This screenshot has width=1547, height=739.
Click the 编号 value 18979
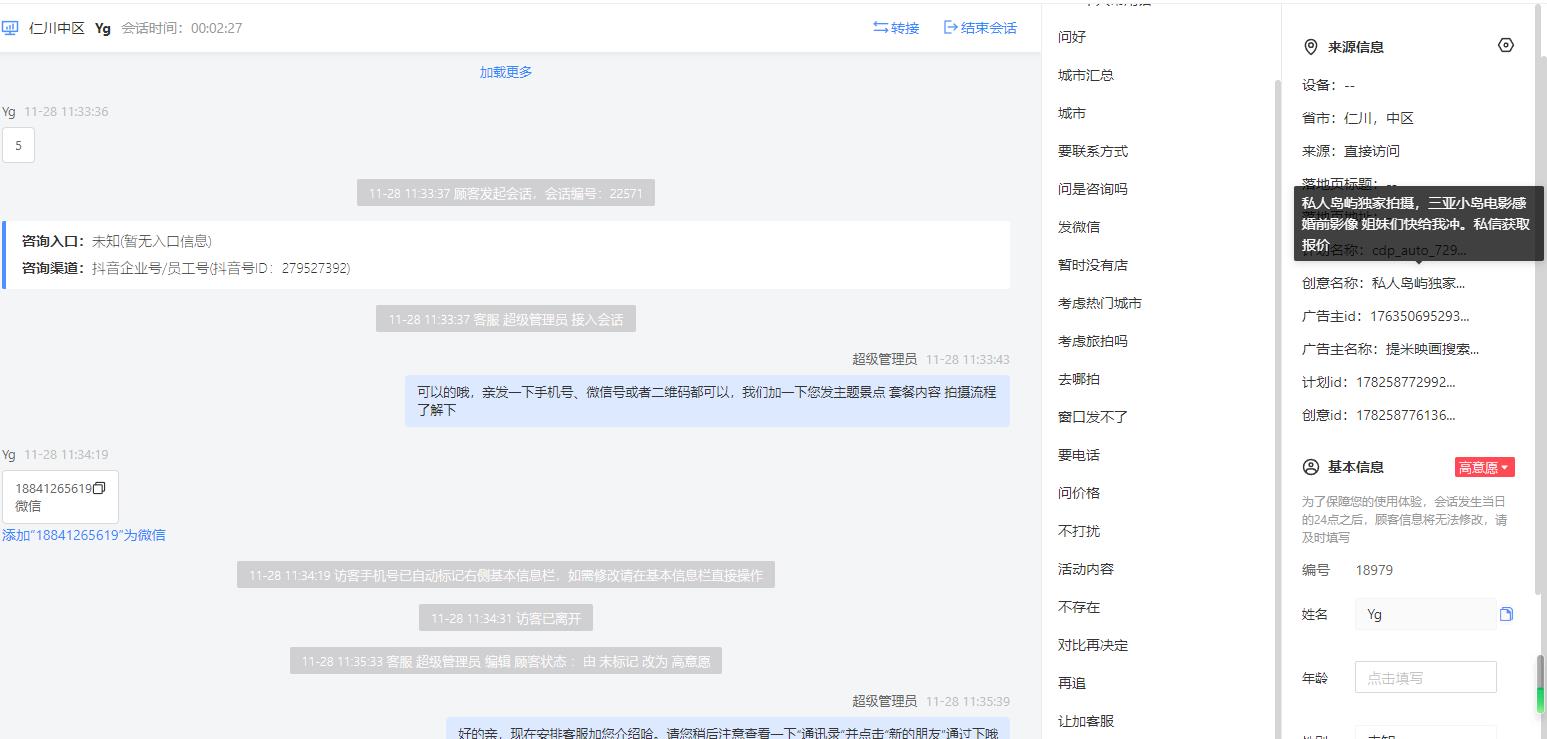pyautogui.click(x=1374, y=570)
